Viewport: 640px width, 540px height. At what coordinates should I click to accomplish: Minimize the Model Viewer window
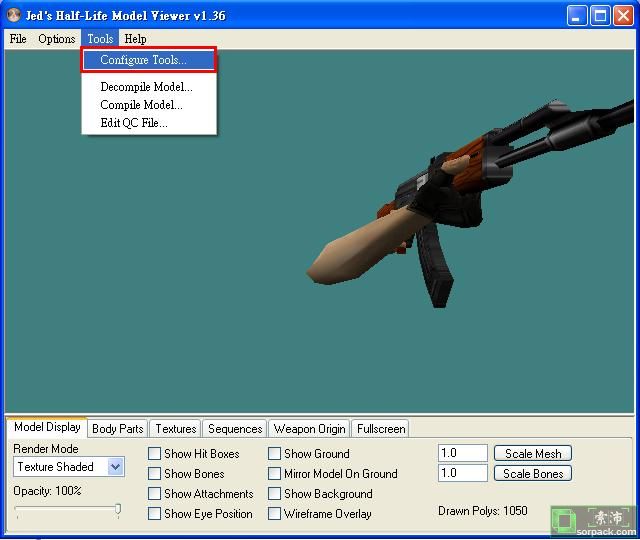click(x=577, y=16)
